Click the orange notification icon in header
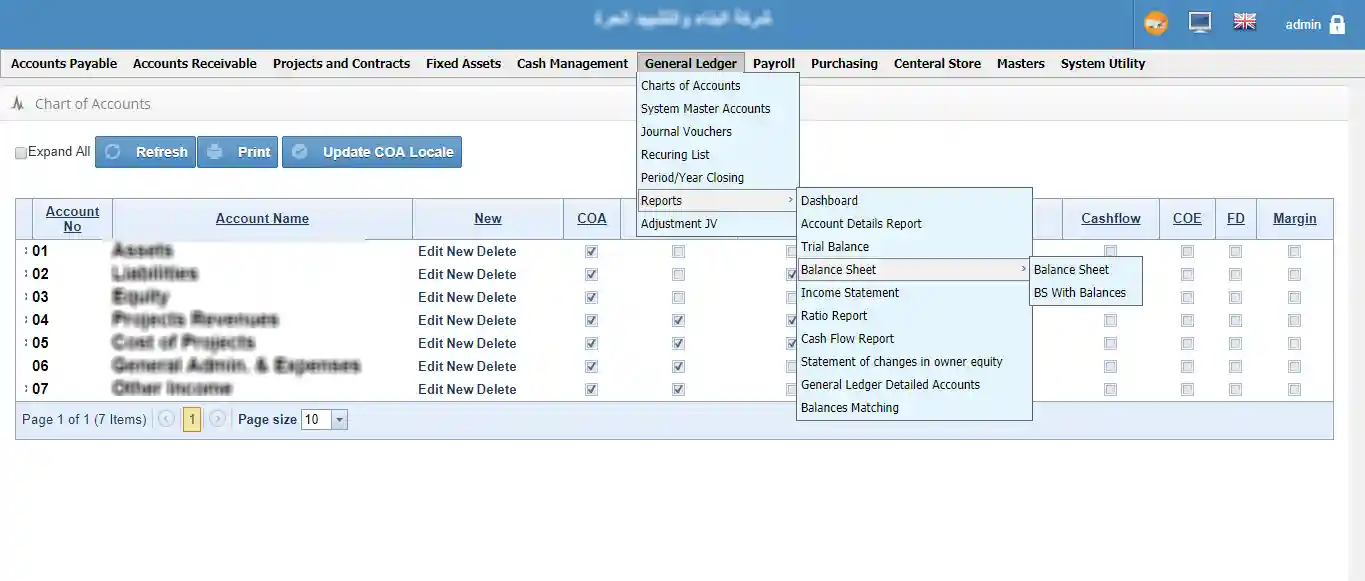Screen dimensions: 1365x581 click(1155, 24)
